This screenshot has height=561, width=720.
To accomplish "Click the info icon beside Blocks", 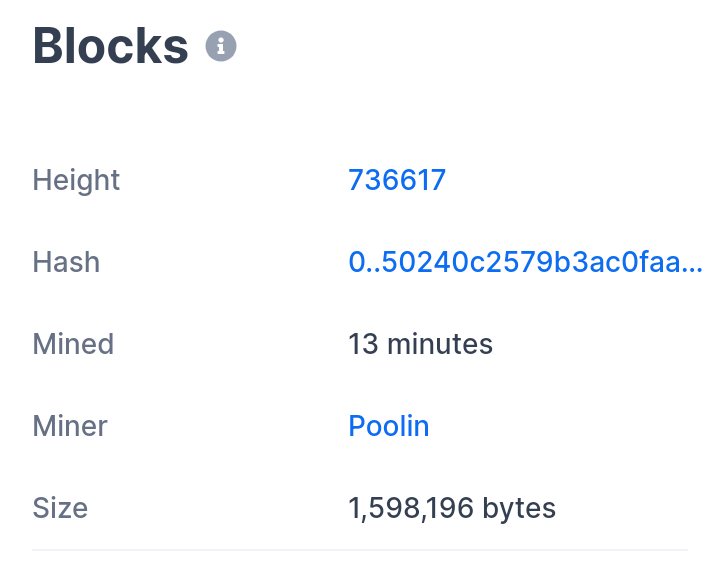I will 221,46.
